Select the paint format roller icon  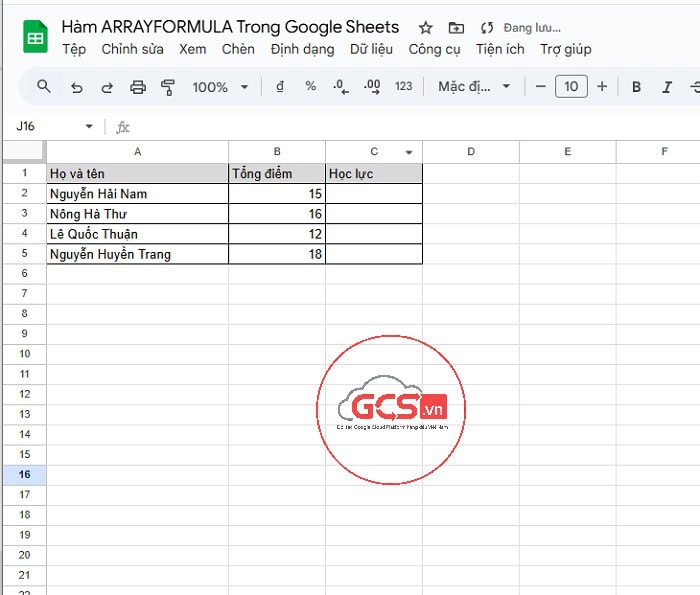coord(168,87)
